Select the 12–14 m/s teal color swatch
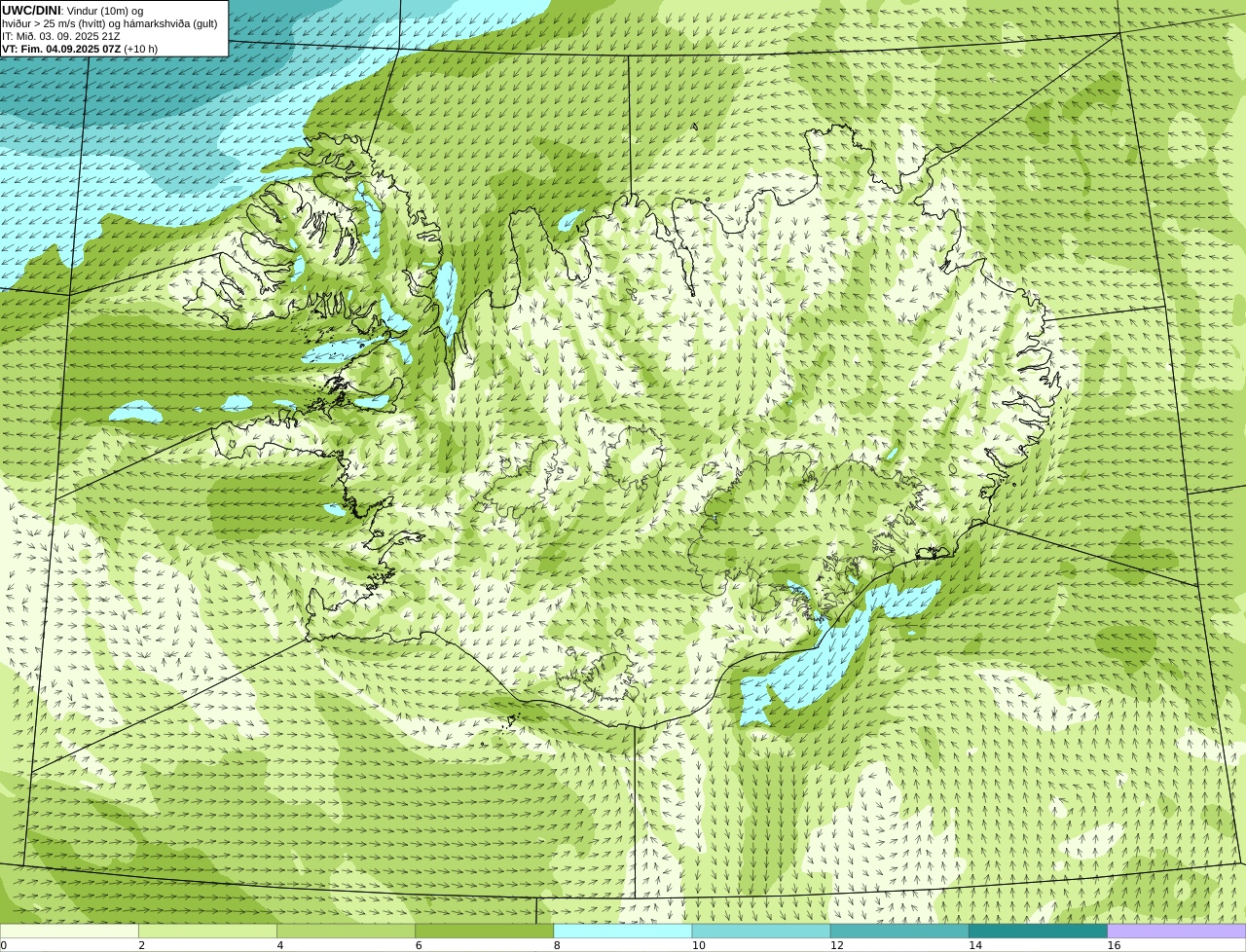1246x952 pixels. coord(899,931)
